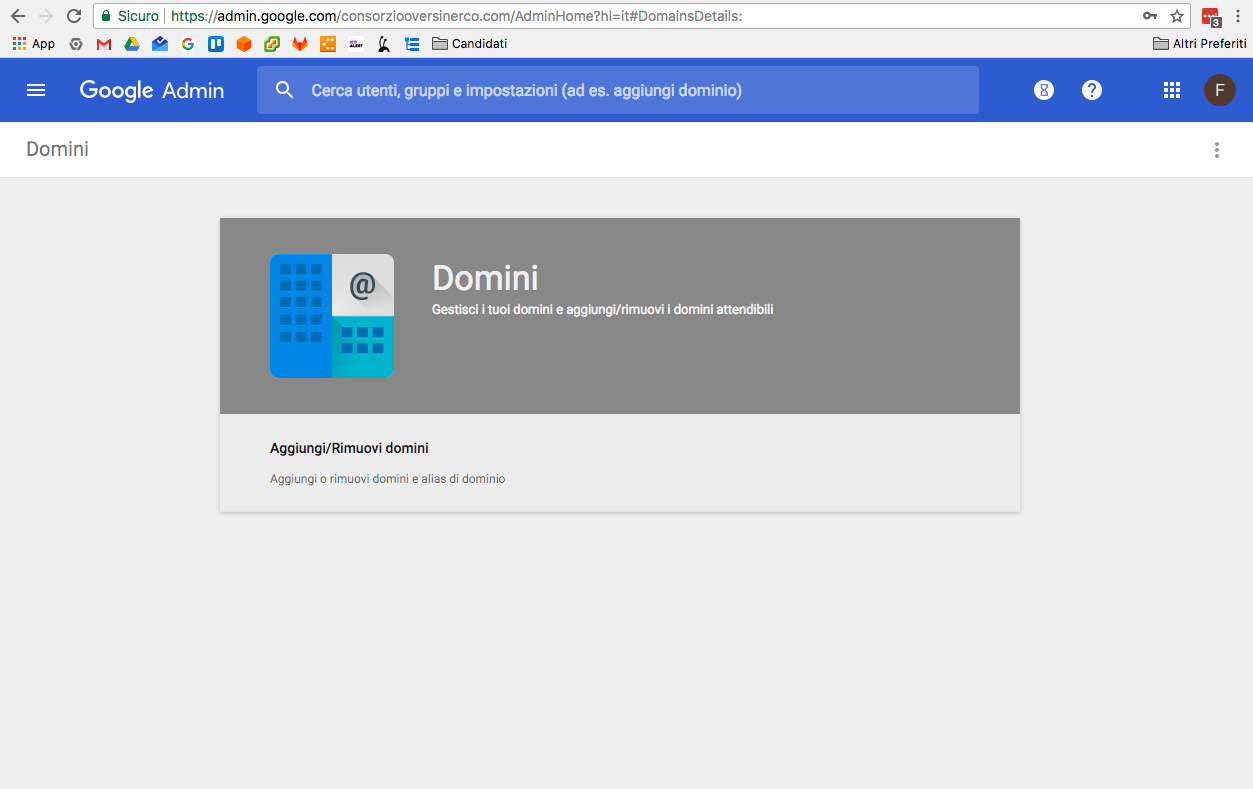
Task: Open the gray hexagon bookmark
Action: 76,44
